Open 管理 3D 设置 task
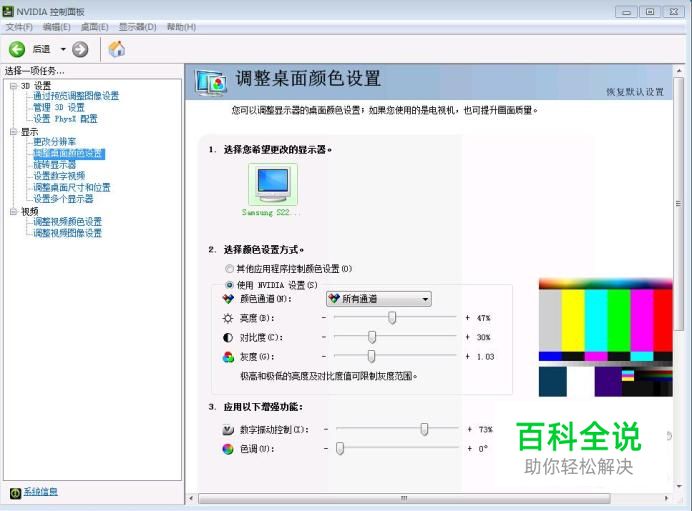Viewport: 692px width, 511px height. (59, 107)
